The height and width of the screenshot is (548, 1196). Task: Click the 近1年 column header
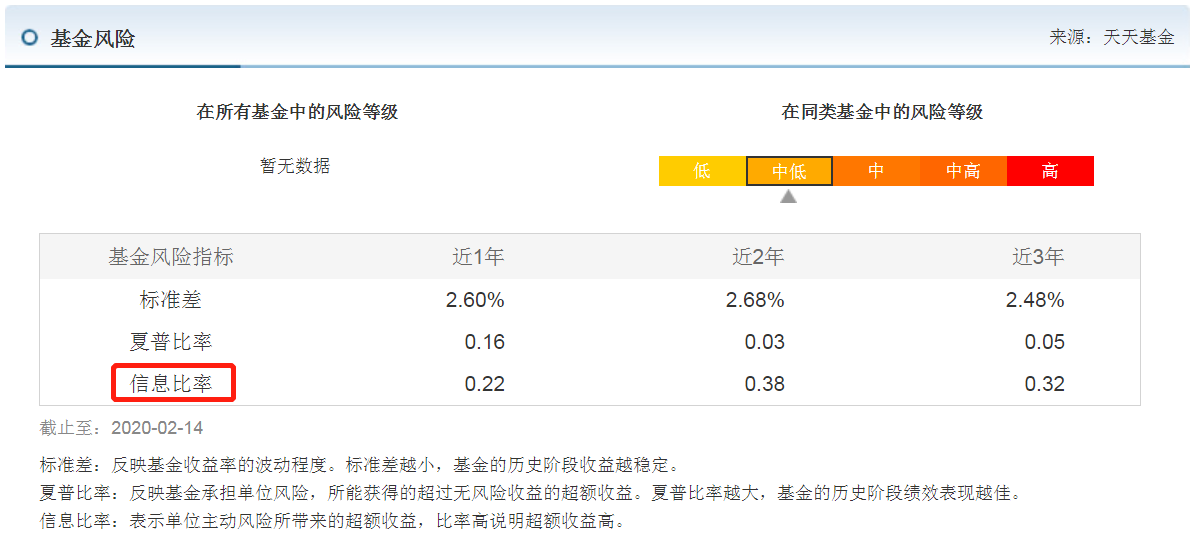pos(478,257)
